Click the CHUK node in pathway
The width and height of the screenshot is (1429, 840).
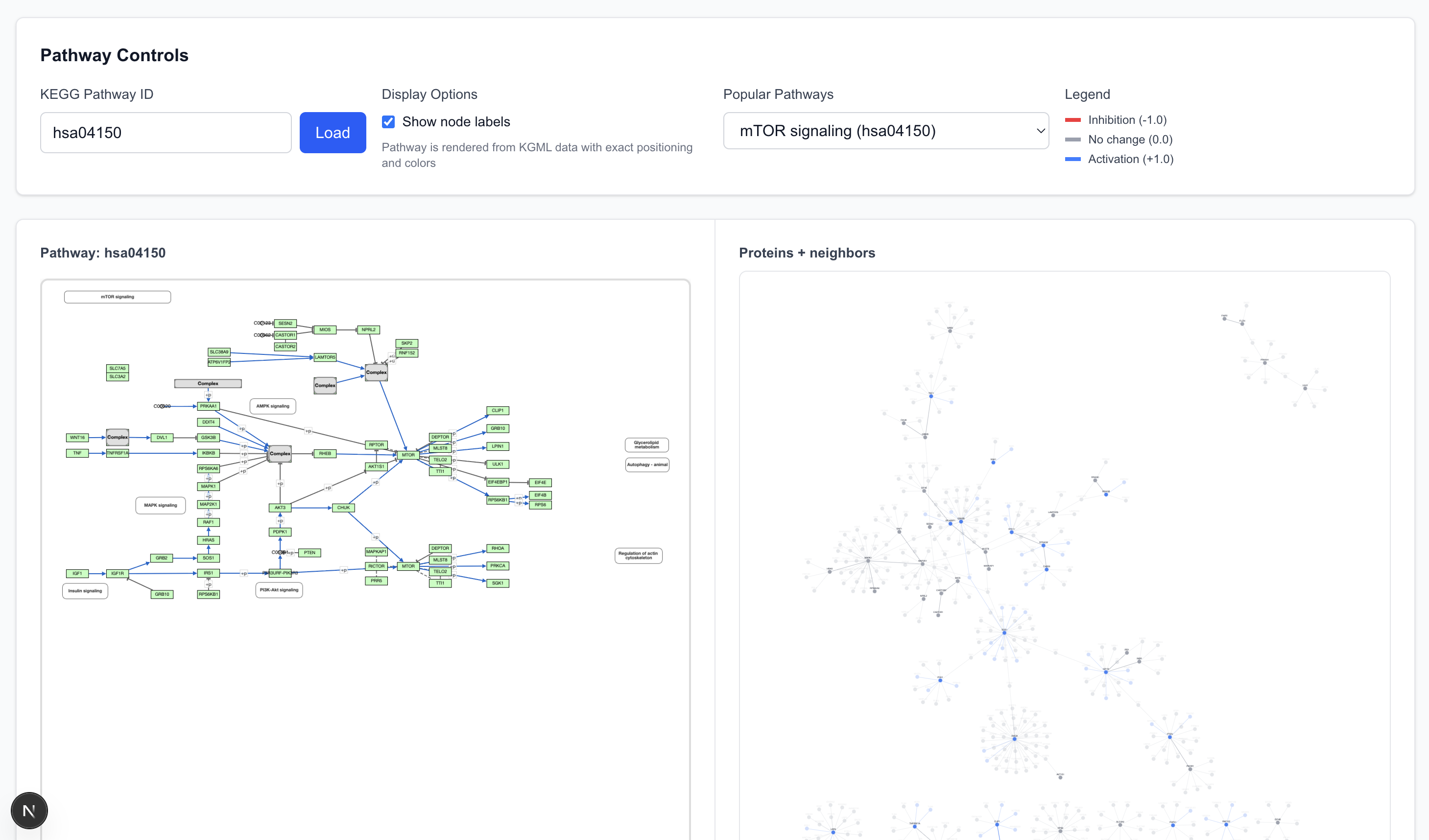(x=344, y=508)
